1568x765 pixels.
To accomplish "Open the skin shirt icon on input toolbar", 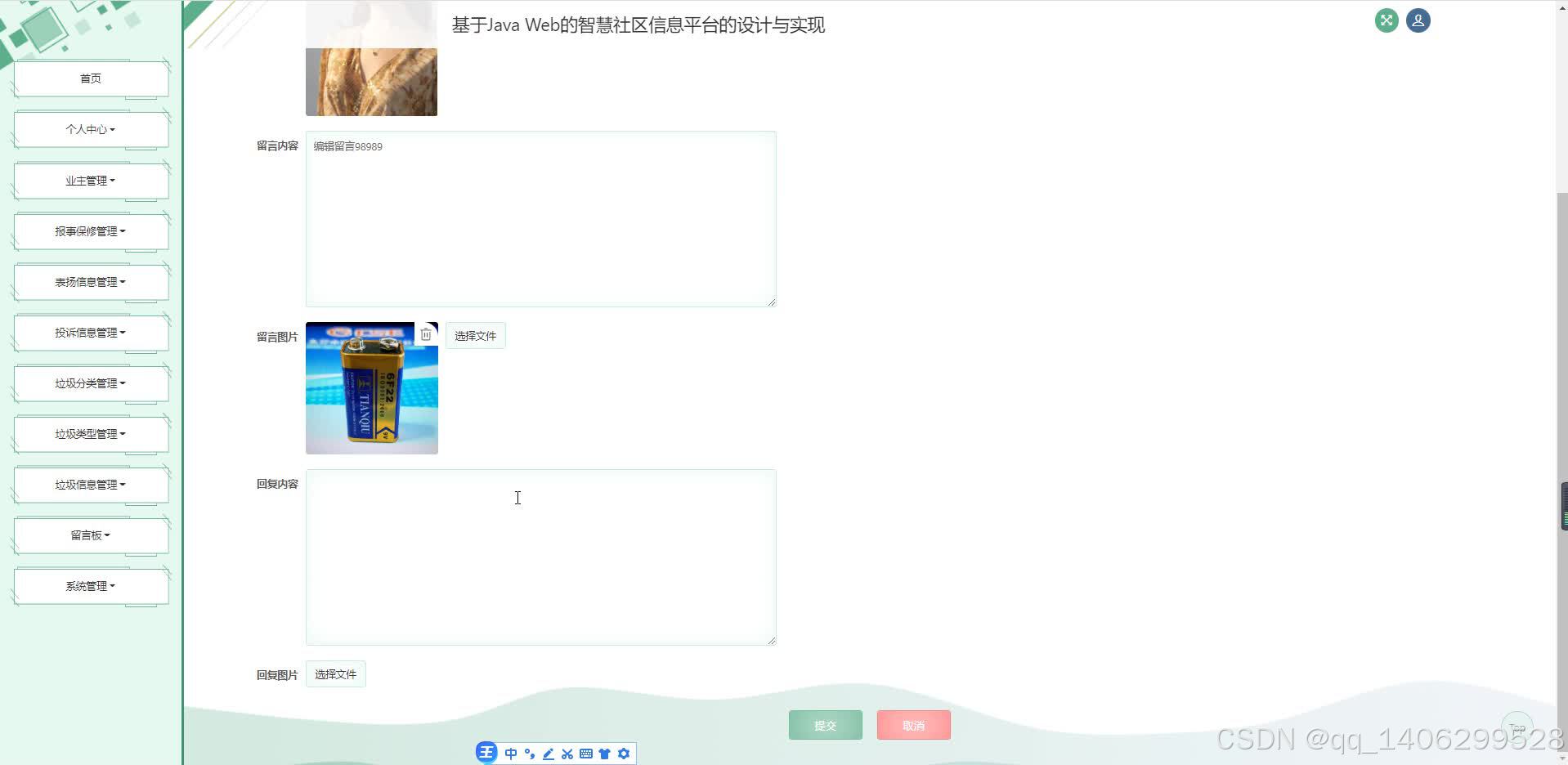I will pyautogui.click(x=605, y=754).
